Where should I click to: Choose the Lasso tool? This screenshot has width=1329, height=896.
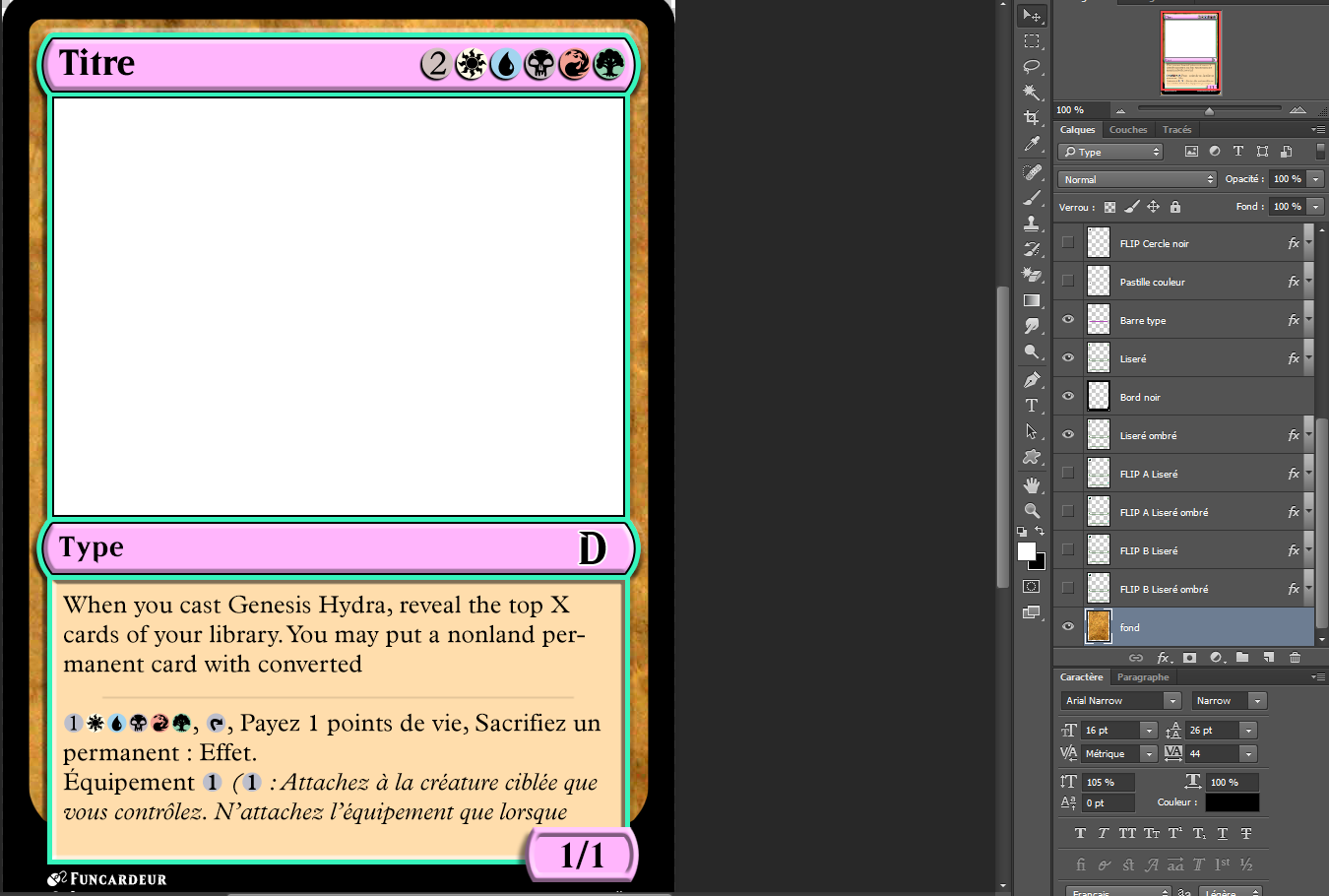pyautogui.click(x=1032, y=67)
